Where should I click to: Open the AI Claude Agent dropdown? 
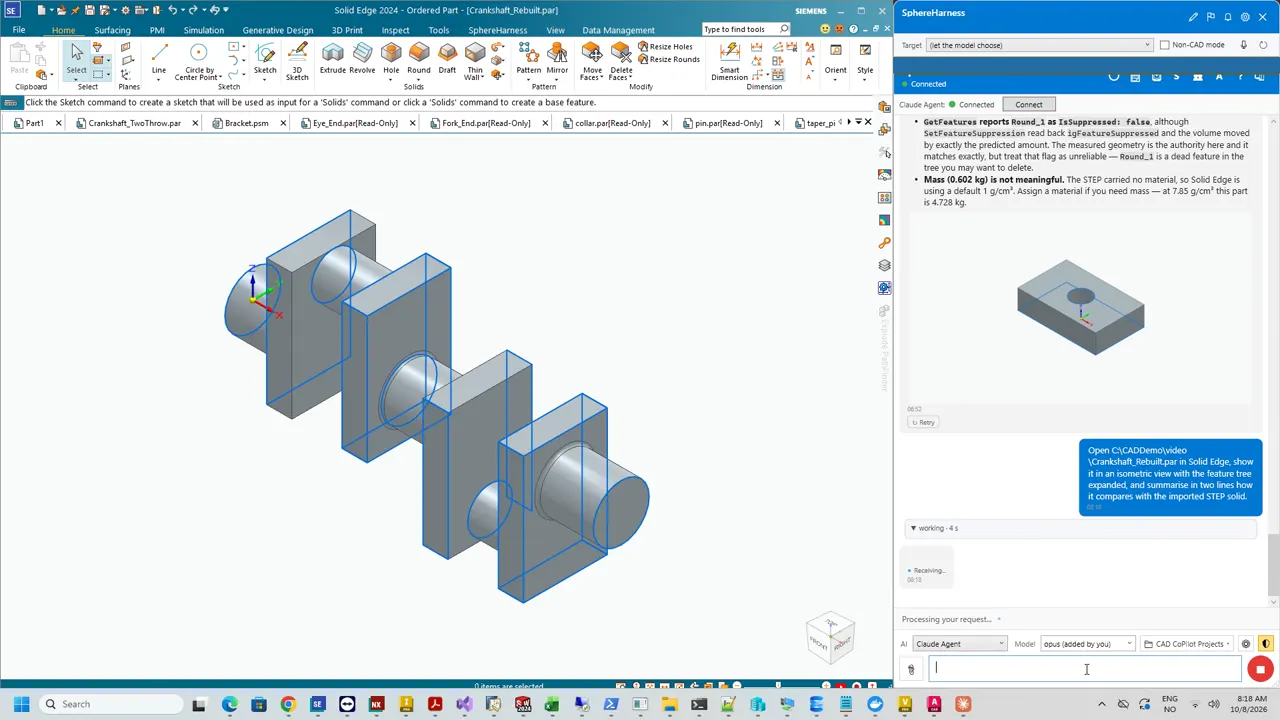[959, 644]
